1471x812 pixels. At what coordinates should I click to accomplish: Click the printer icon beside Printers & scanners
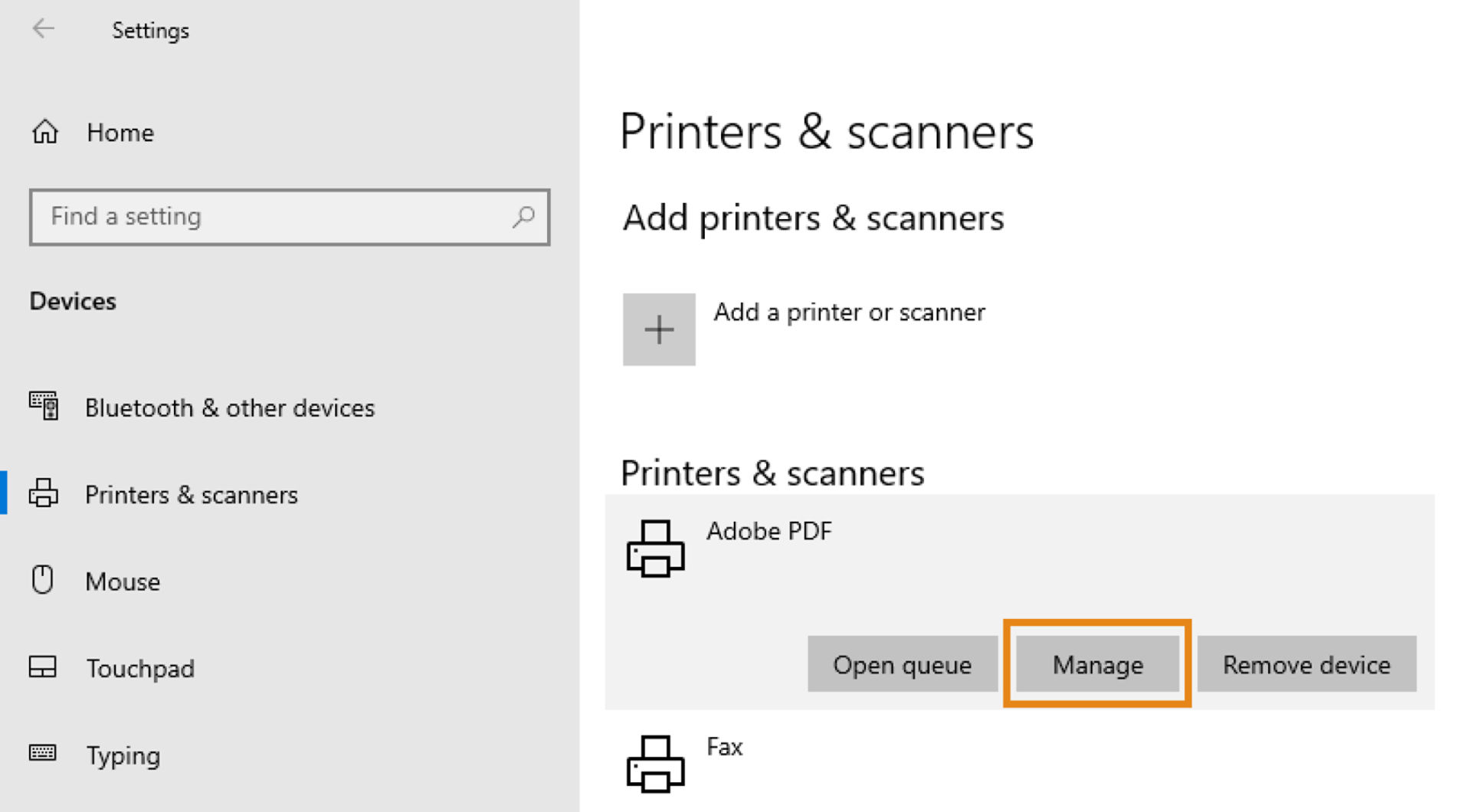[x=44, y=494]
